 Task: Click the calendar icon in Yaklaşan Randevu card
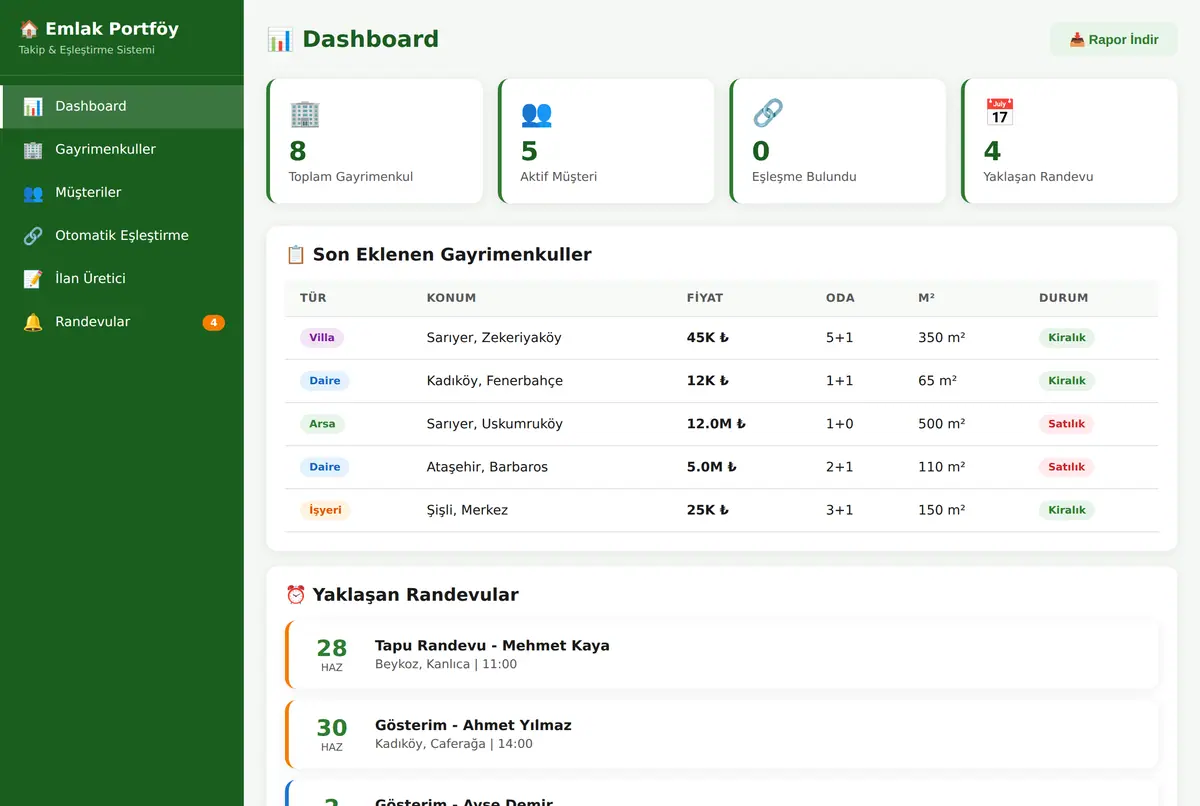coord(999,113)
